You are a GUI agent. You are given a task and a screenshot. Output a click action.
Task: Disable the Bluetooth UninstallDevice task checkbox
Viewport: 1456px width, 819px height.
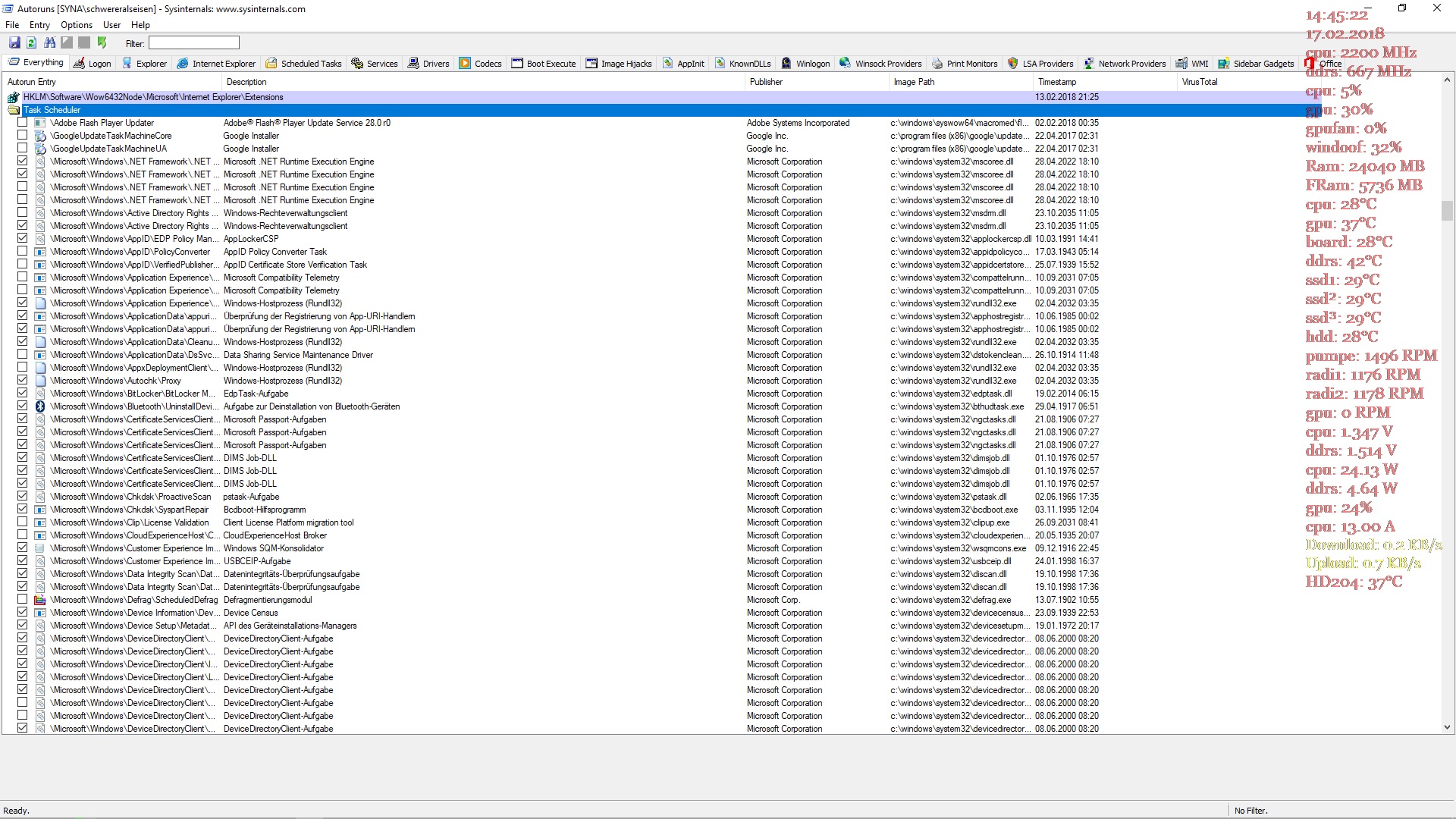[x=22, y=406]
